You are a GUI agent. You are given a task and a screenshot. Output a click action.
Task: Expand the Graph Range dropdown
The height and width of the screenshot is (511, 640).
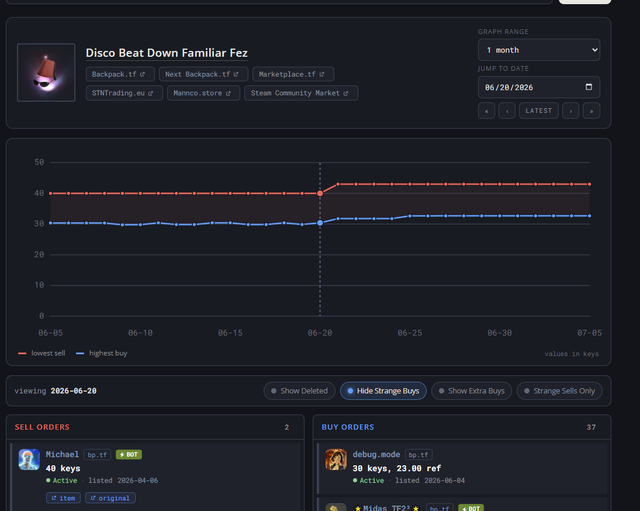(539, 50)
